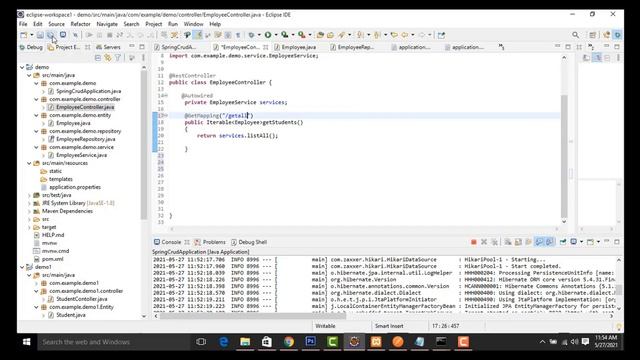Click Link with Editor icon in Project Explorer
Screen dimensions: 640x360
point(108,58)
